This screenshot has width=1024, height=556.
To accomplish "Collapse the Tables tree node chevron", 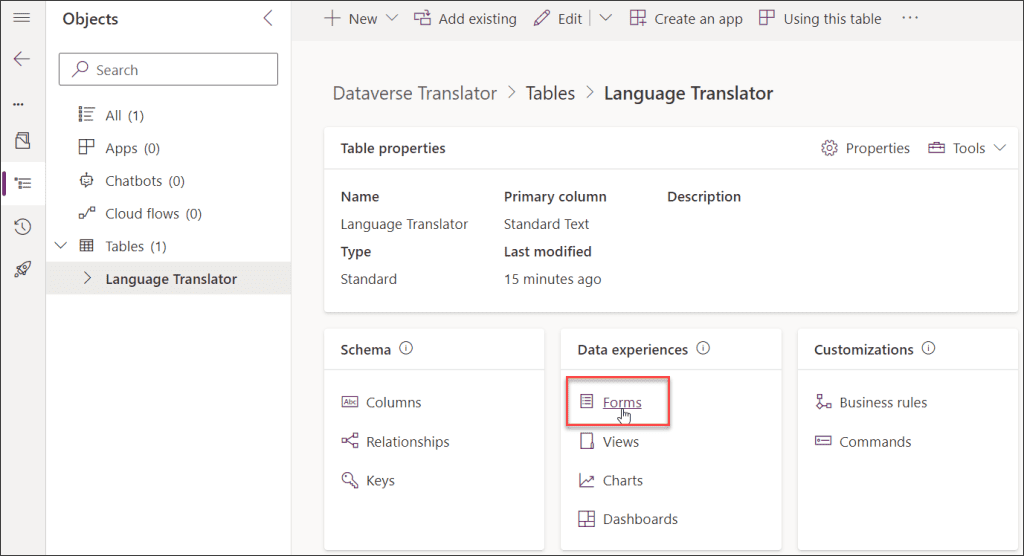I will (x=61, y=246).
